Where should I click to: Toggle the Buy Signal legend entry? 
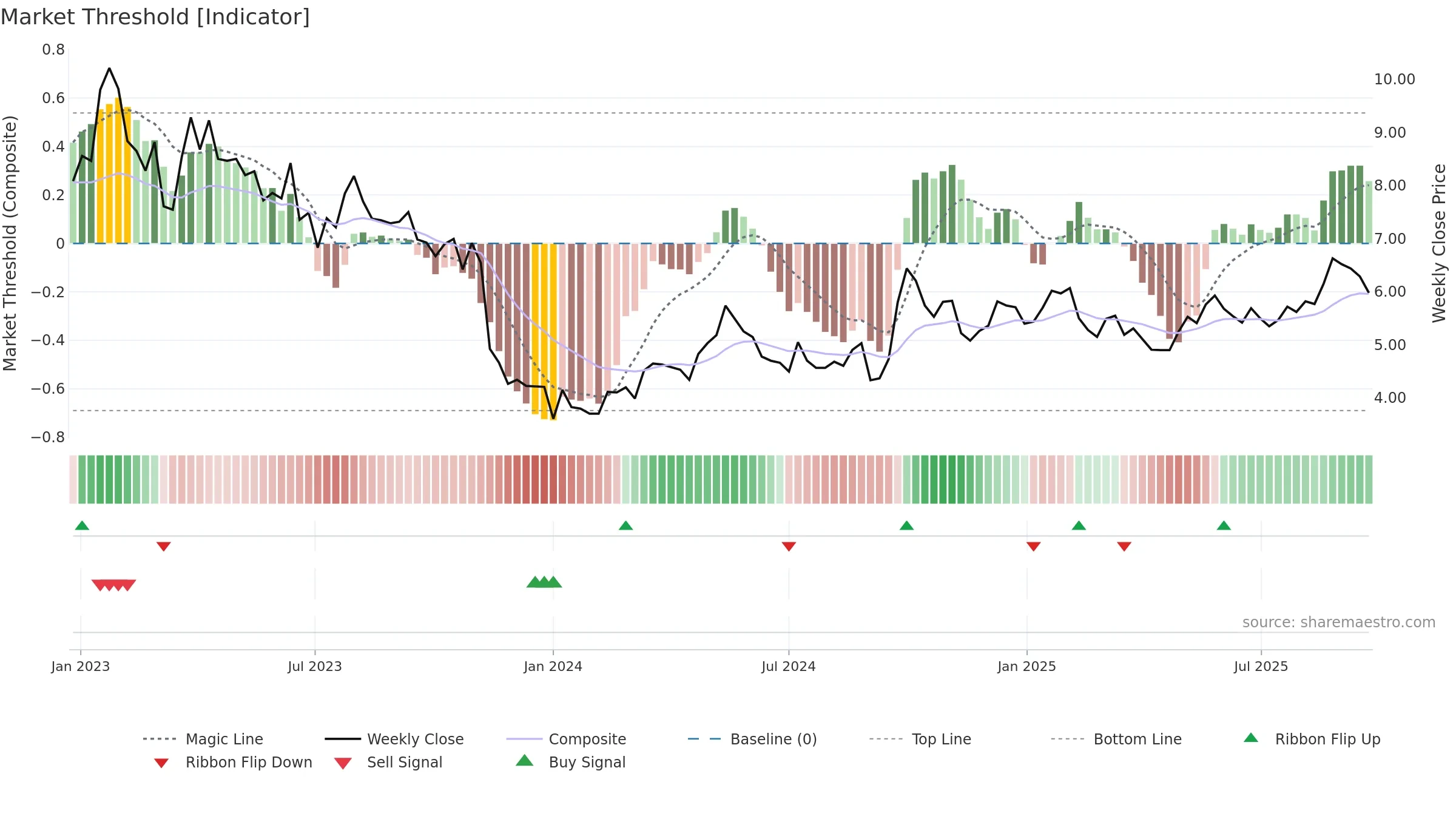(570, 762)
